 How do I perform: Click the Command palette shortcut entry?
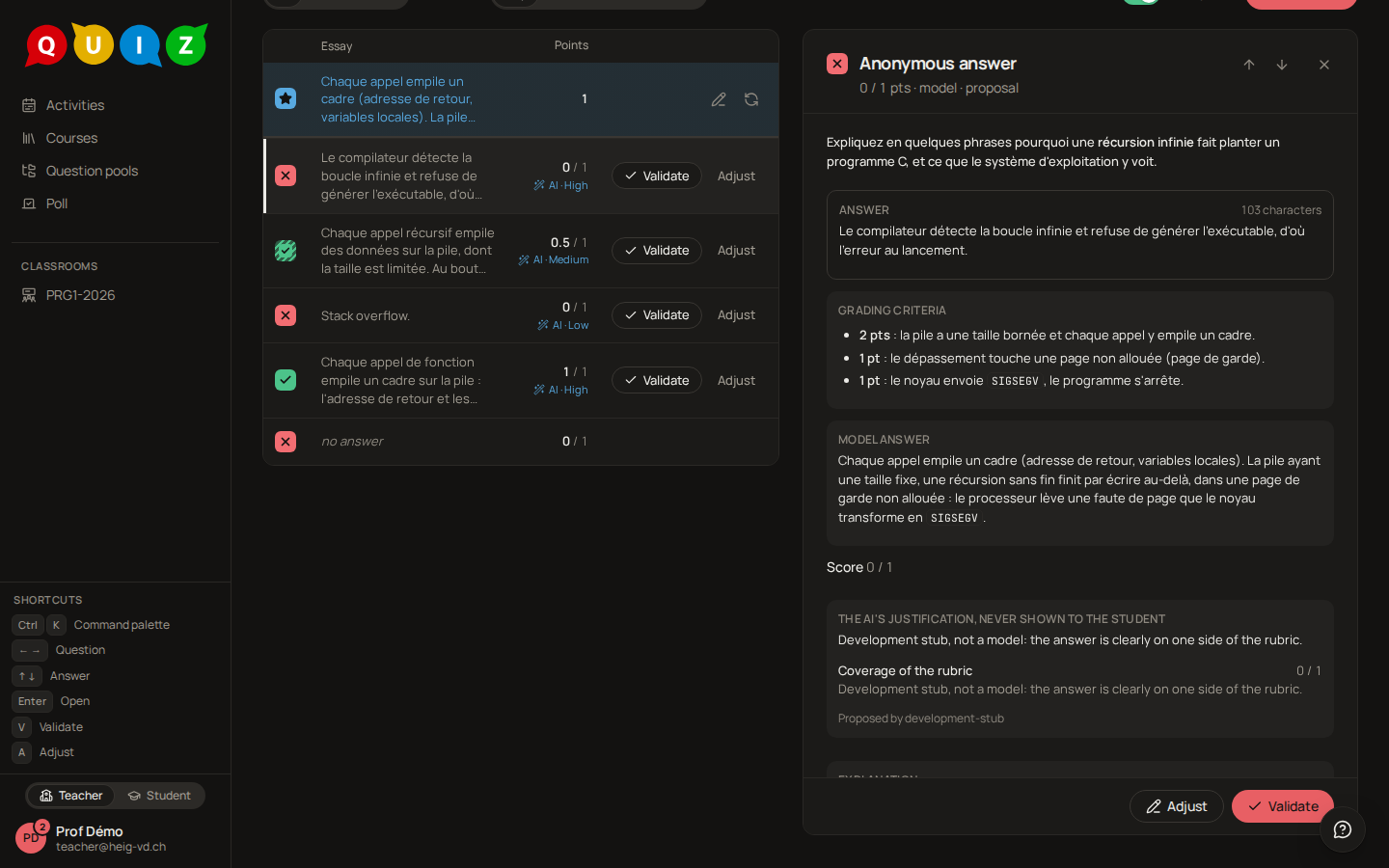91,625
